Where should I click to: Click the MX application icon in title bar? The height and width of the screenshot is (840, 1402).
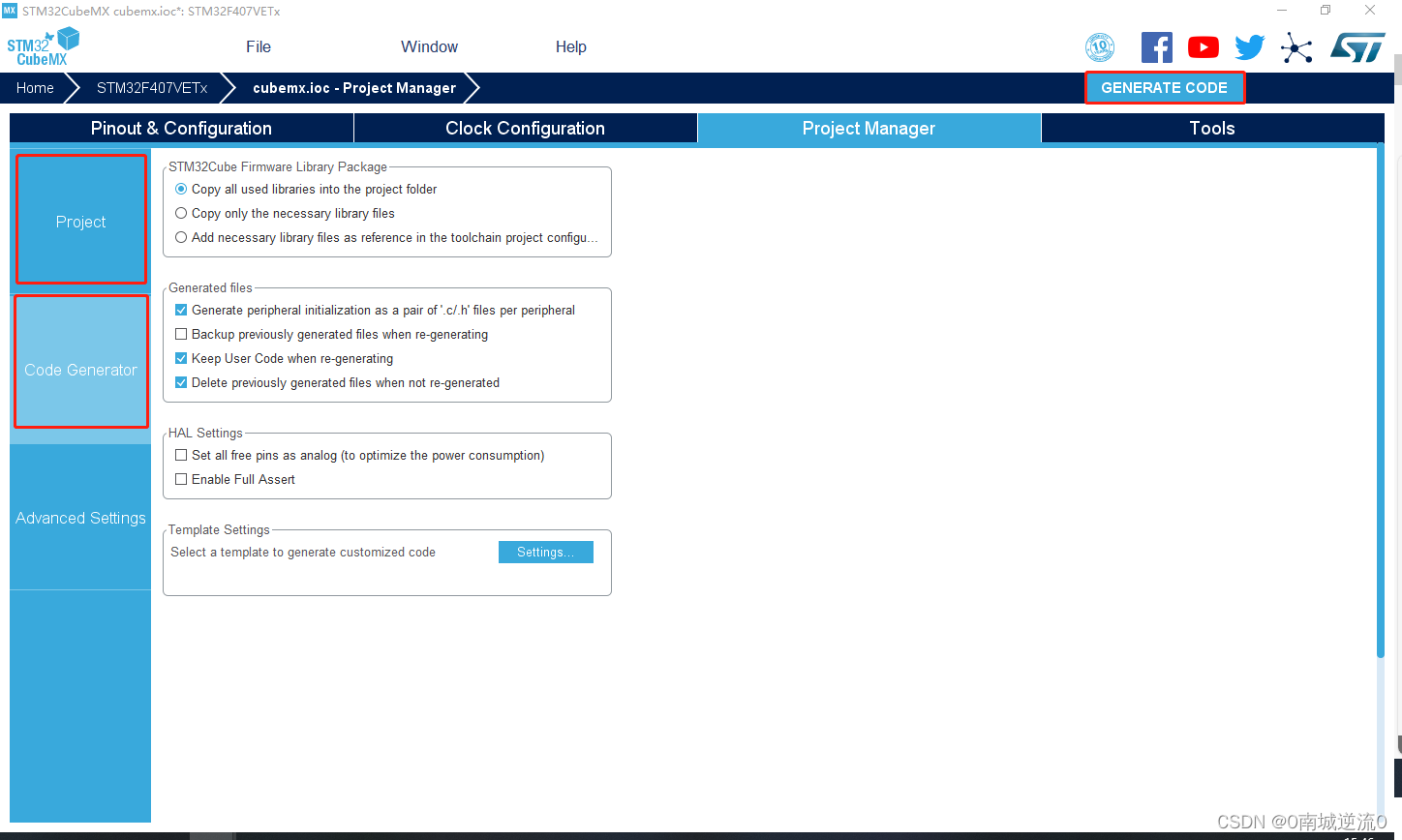pos(10,11)
